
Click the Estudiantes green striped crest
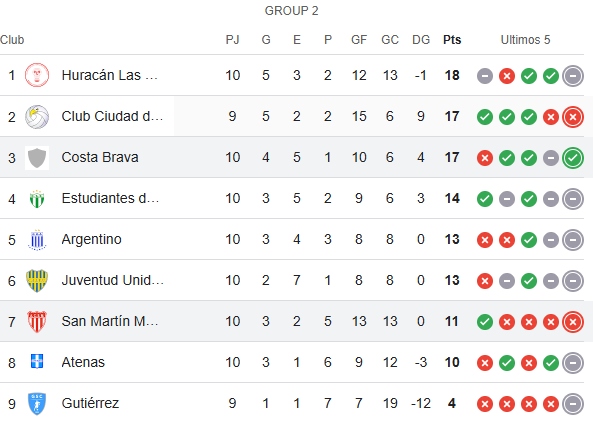click(37, 199)
